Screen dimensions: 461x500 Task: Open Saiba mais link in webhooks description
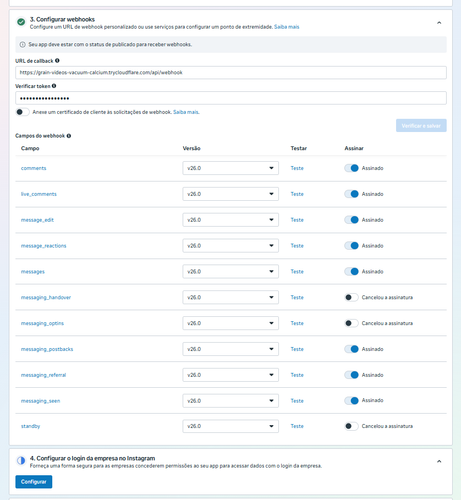(x=287, y=27)
